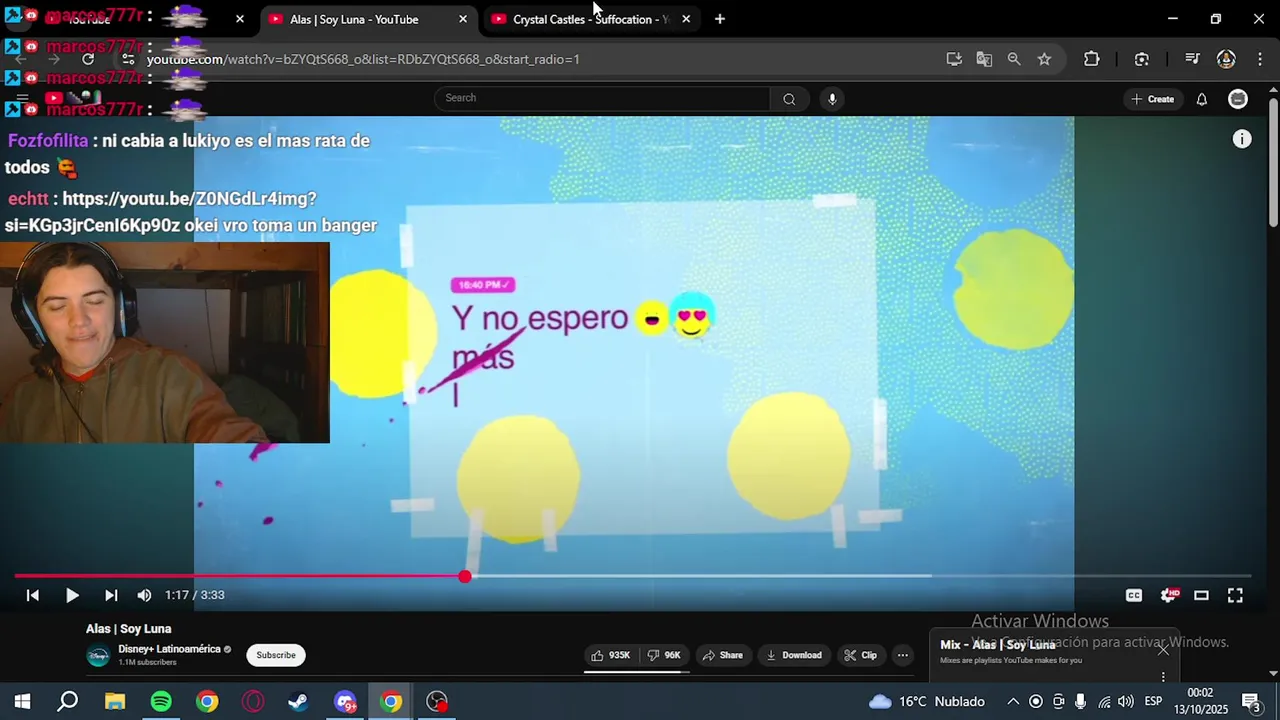Share the Alas video
The height and width of the screenshot is (720, 1280).
(x=722, y=655)
